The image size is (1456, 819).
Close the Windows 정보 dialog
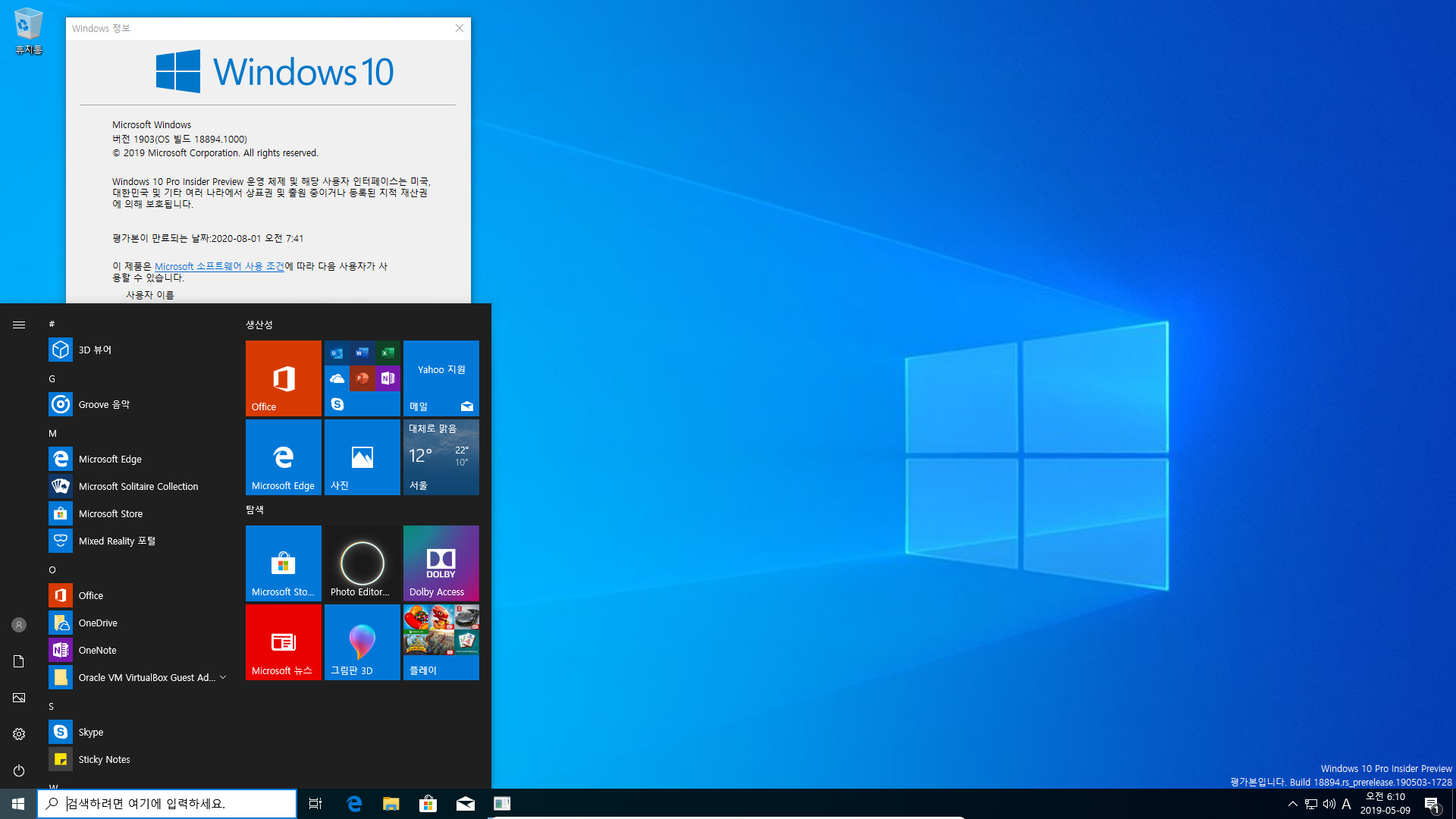tap(459, 28)
